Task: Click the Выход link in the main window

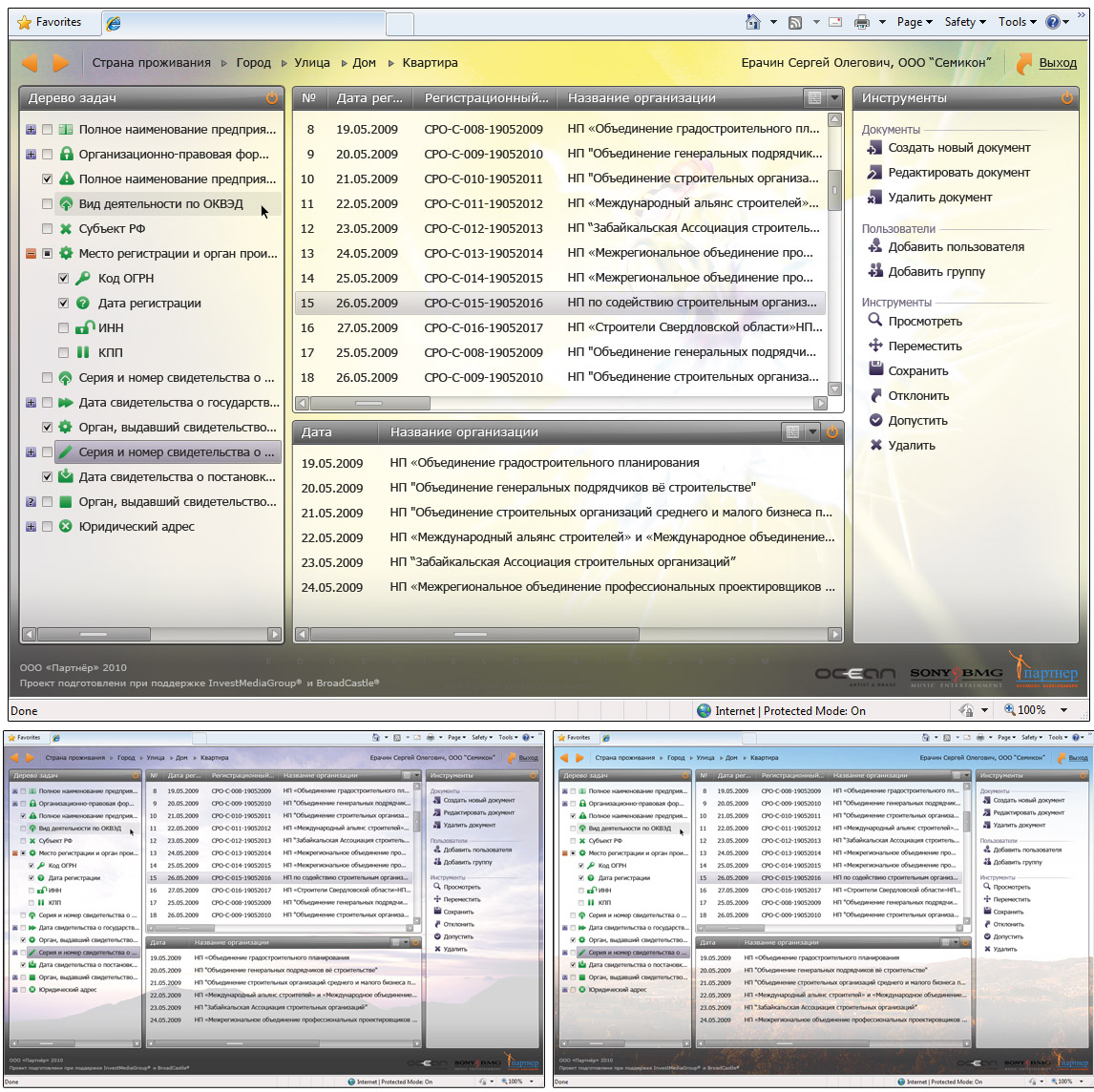Action: [1057, 63]
